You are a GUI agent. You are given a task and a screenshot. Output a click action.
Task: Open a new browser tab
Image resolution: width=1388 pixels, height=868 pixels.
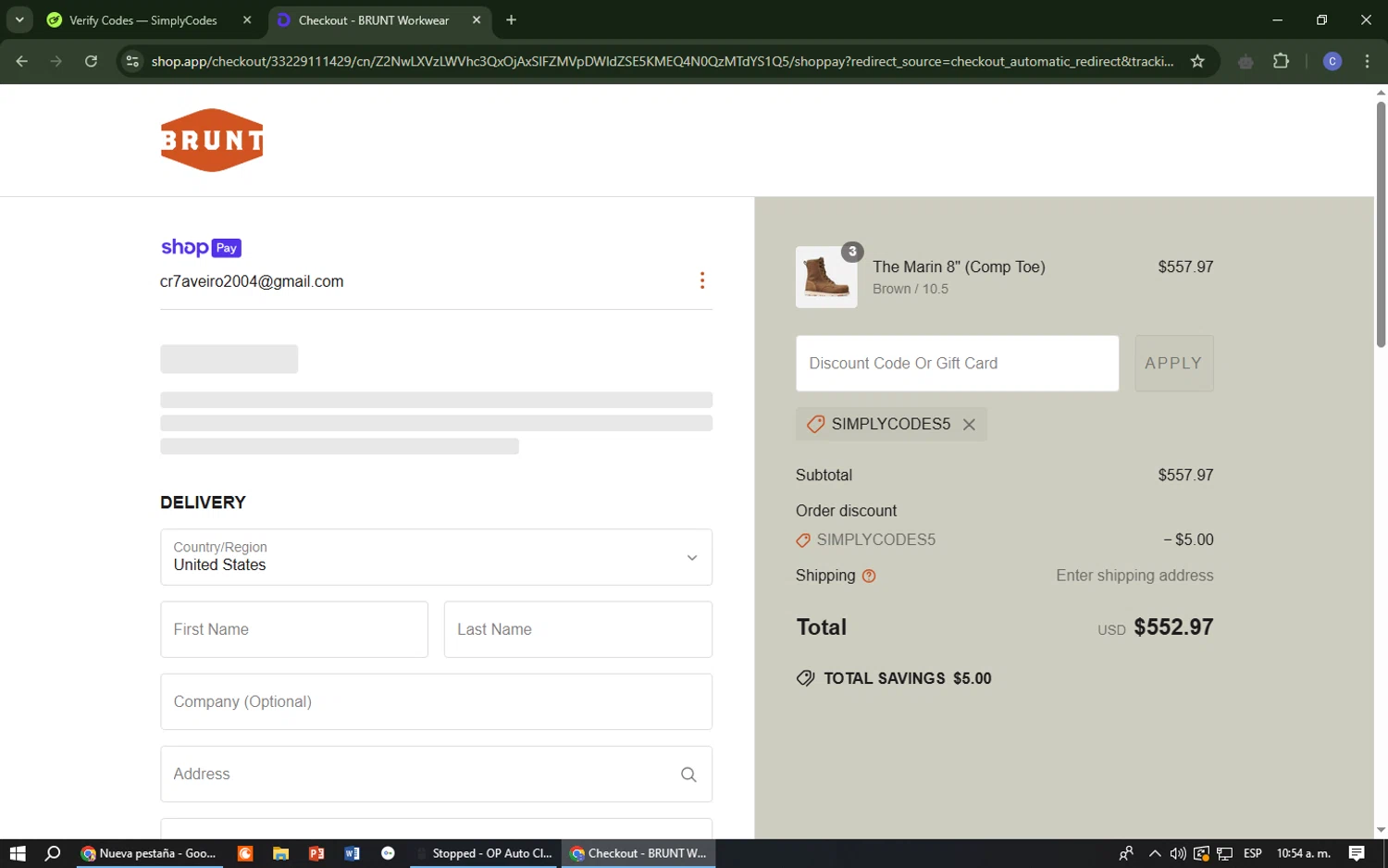point(511,19)
